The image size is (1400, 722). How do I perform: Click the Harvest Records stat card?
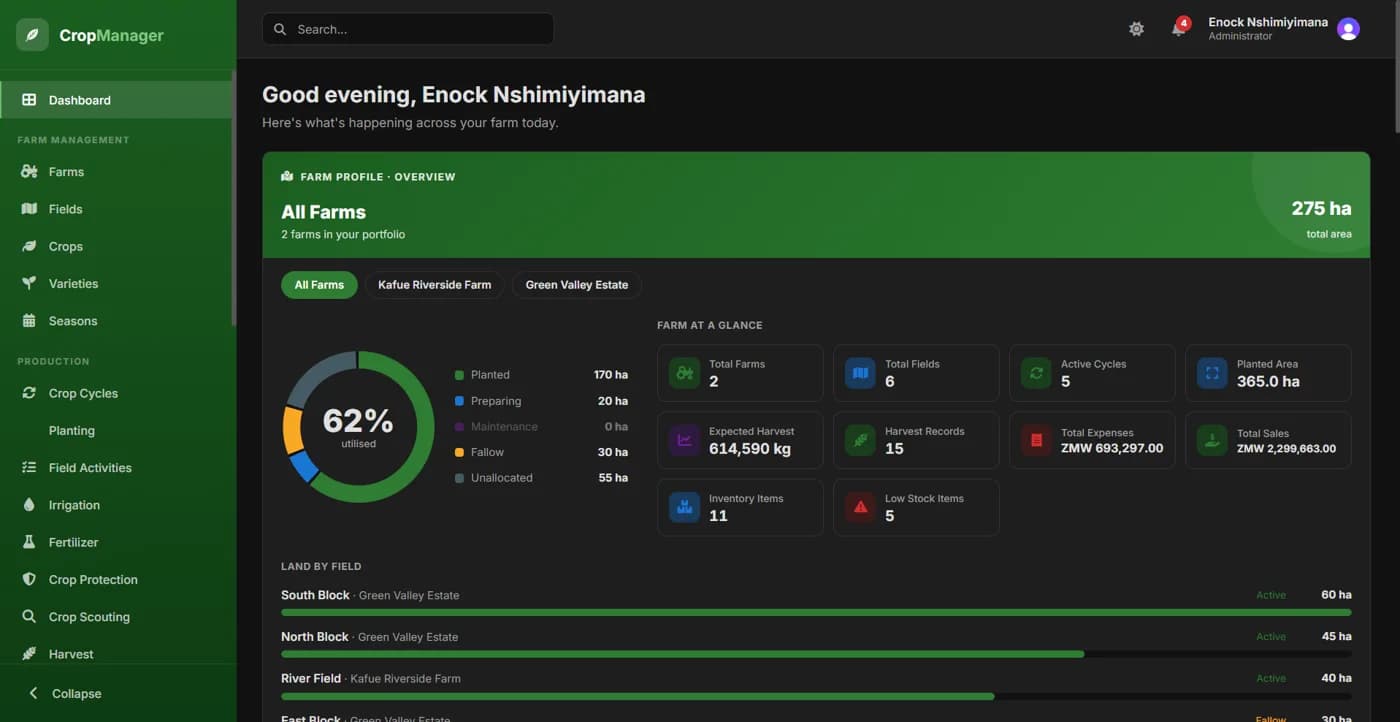click(x=916, y=440)
